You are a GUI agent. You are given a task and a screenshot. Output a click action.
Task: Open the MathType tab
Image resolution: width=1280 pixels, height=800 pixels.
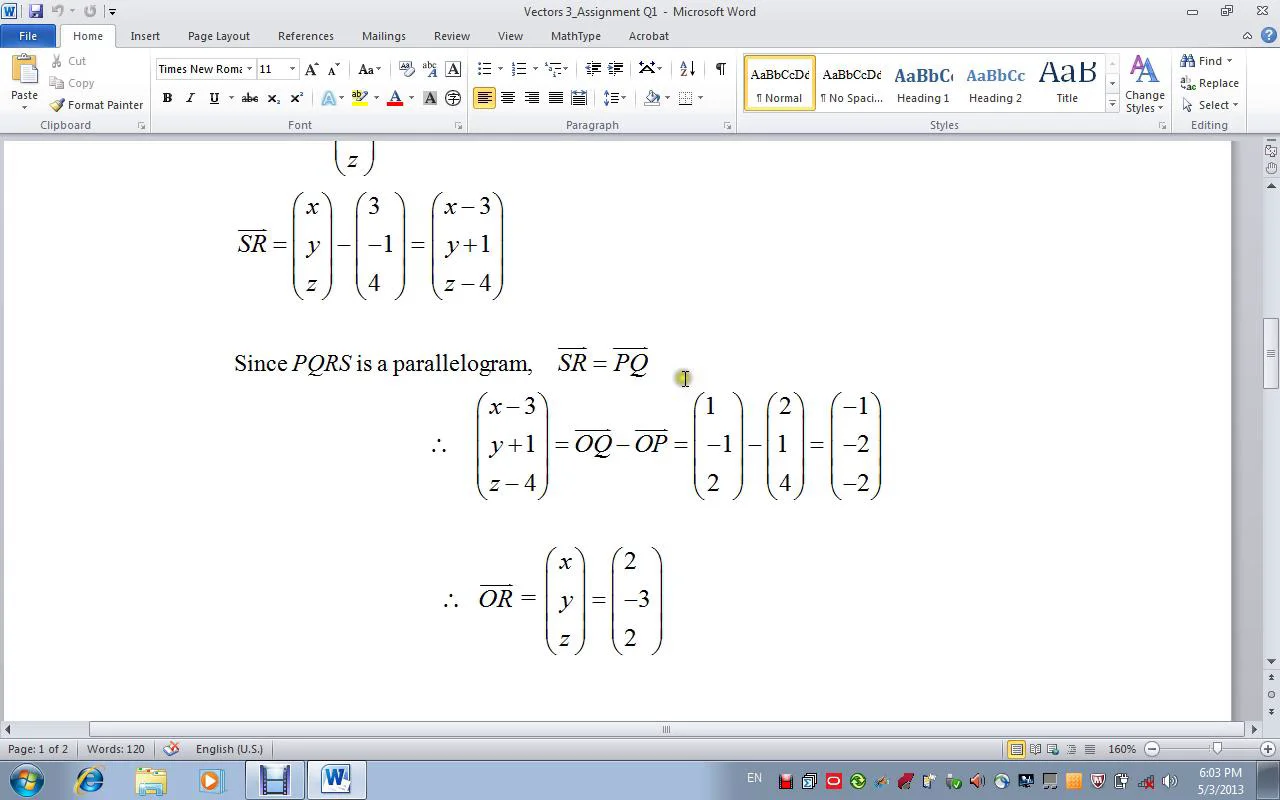point(576,36)
